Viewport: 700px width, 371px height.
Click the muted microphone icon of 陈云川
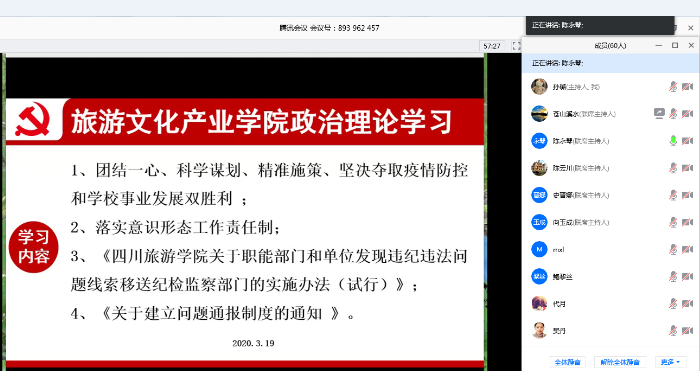tap(673, 168)
